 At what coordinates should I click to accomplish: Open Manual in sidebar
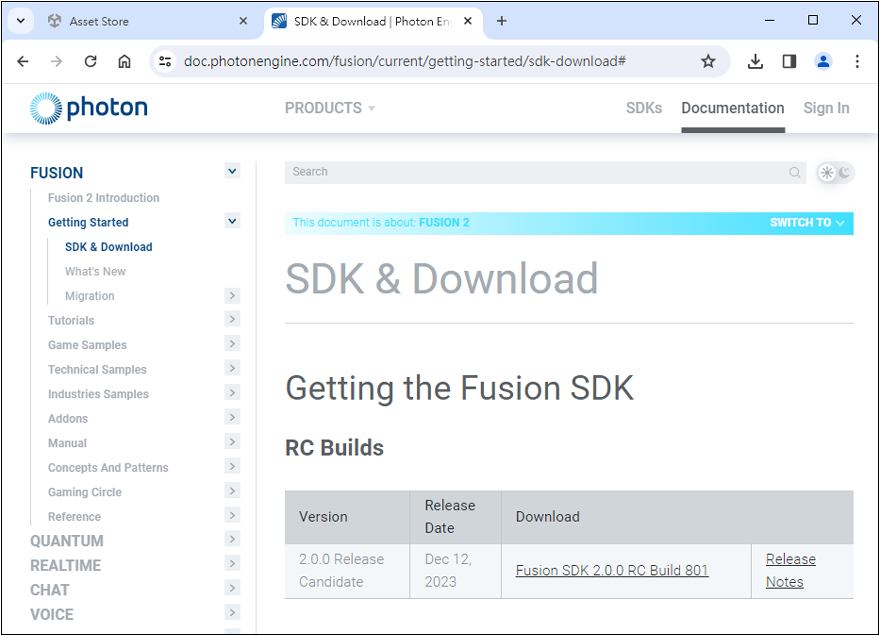[67, 443]
